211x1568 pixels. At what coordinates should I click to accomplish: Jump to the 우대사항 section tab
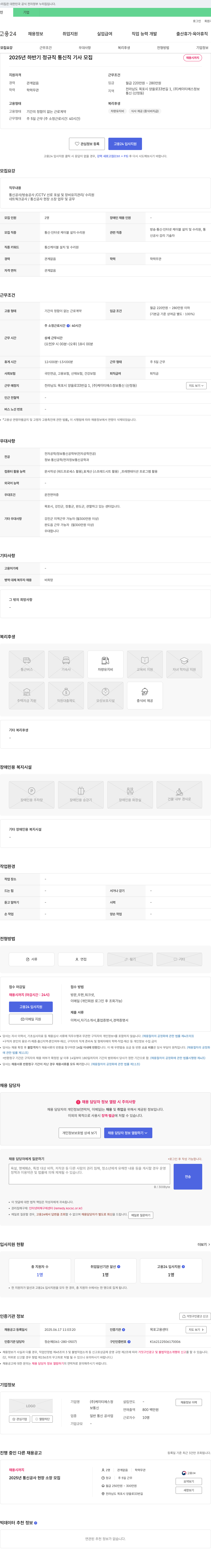point(85,47)
